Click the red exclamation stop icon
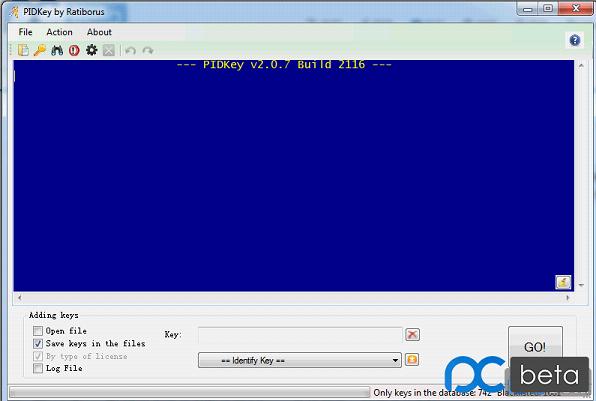This screenshot has height=401, width=596. click(x=74, y=50)
